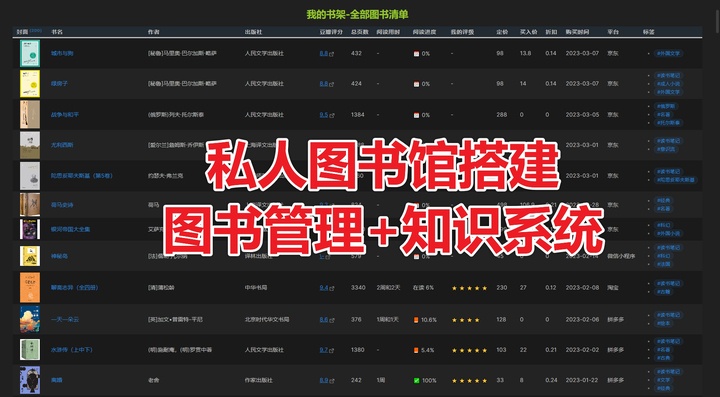
Task: Click the 书名 column header
Action: pyautogui.click(x=57, y=32)
